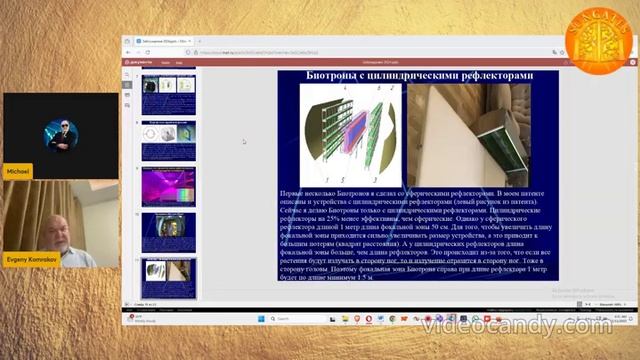Click the shield icon beside the address bar
This screenshot has height=360, width=640.
pyautogui.click(x=188, y=53)
